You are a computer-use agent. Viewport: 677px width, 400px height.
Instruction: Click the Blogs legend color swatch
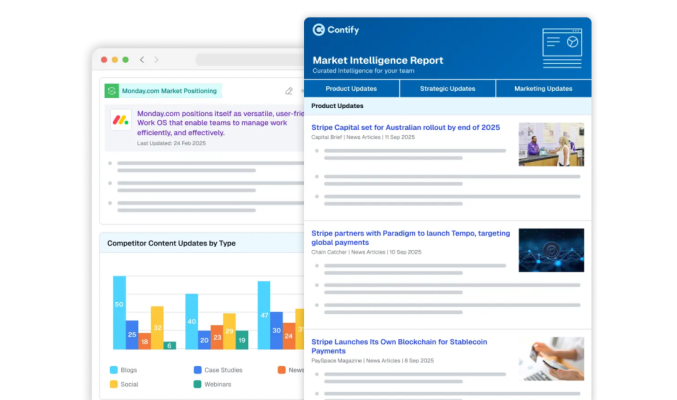point(114,370)
